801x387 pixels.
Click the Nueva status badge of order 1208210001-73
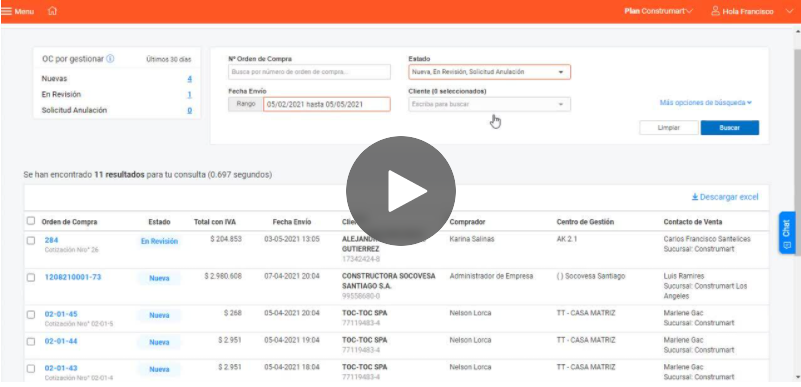point(159,279)
